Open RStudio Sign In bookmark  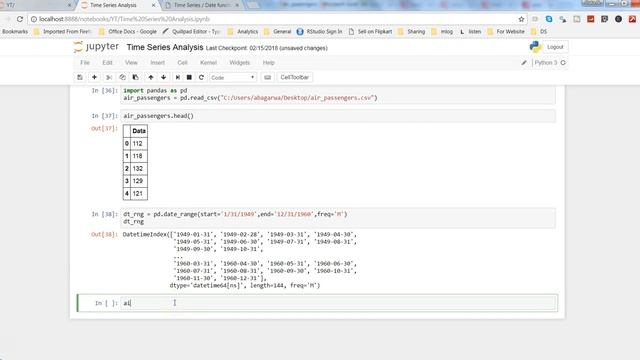click(320, 31)
